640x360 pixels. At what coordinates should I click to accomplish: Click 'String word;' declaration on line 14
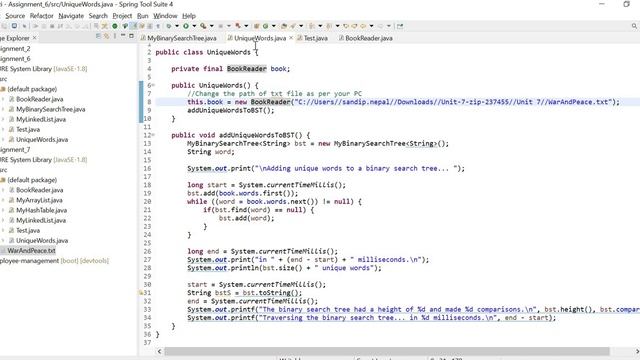[x=211, y=152]
